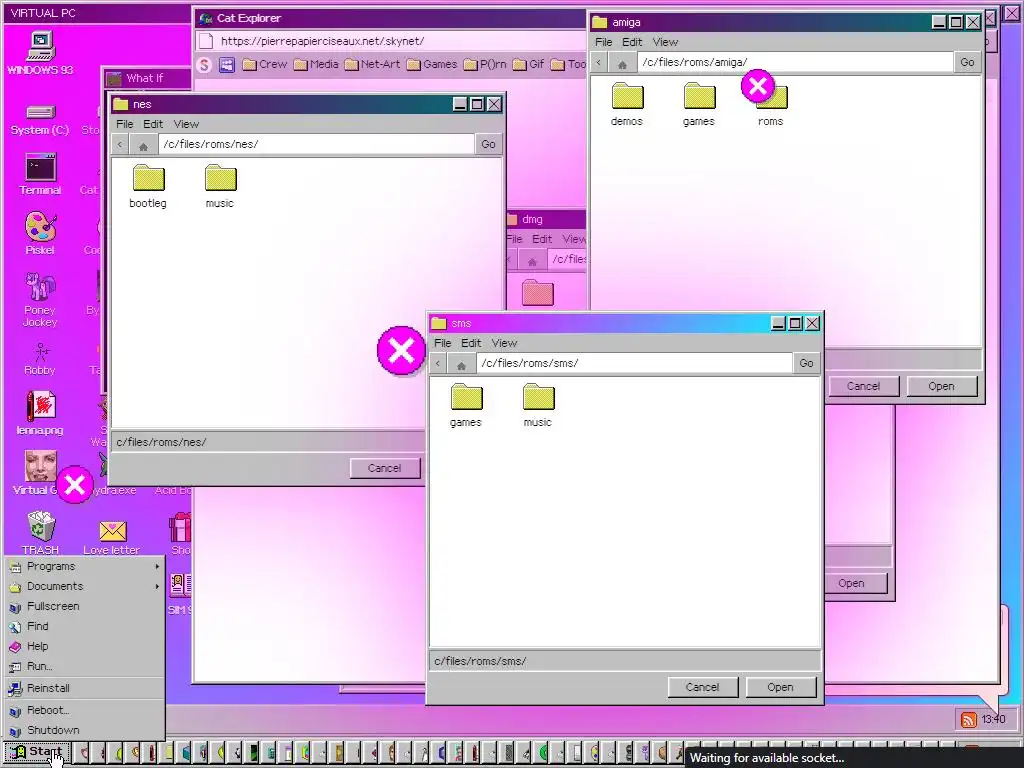Open games folder in amiga window
The height and width of the screenshot is (768, 1024).
699,104
